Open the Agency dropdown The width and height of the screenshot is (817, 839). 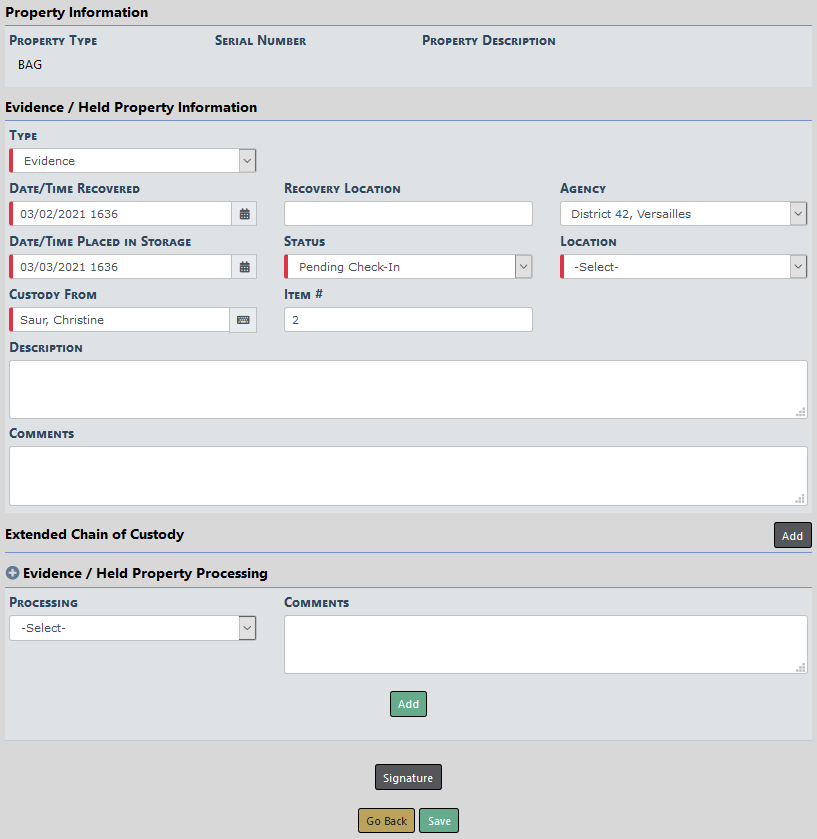tap(683, 214)
